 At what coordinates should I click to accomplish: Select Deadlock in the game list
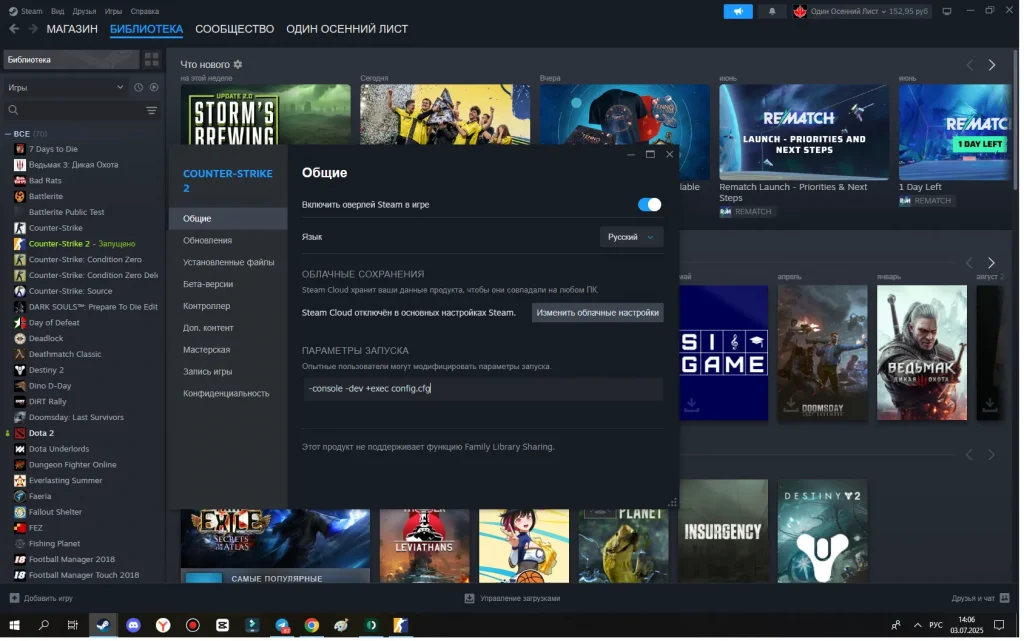46,340
